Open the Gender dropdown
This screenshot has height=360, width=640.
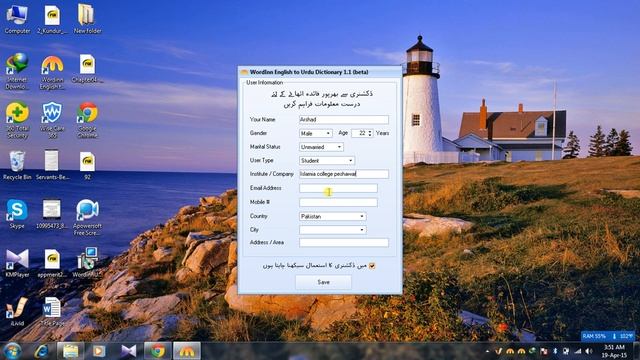[316, 133]
